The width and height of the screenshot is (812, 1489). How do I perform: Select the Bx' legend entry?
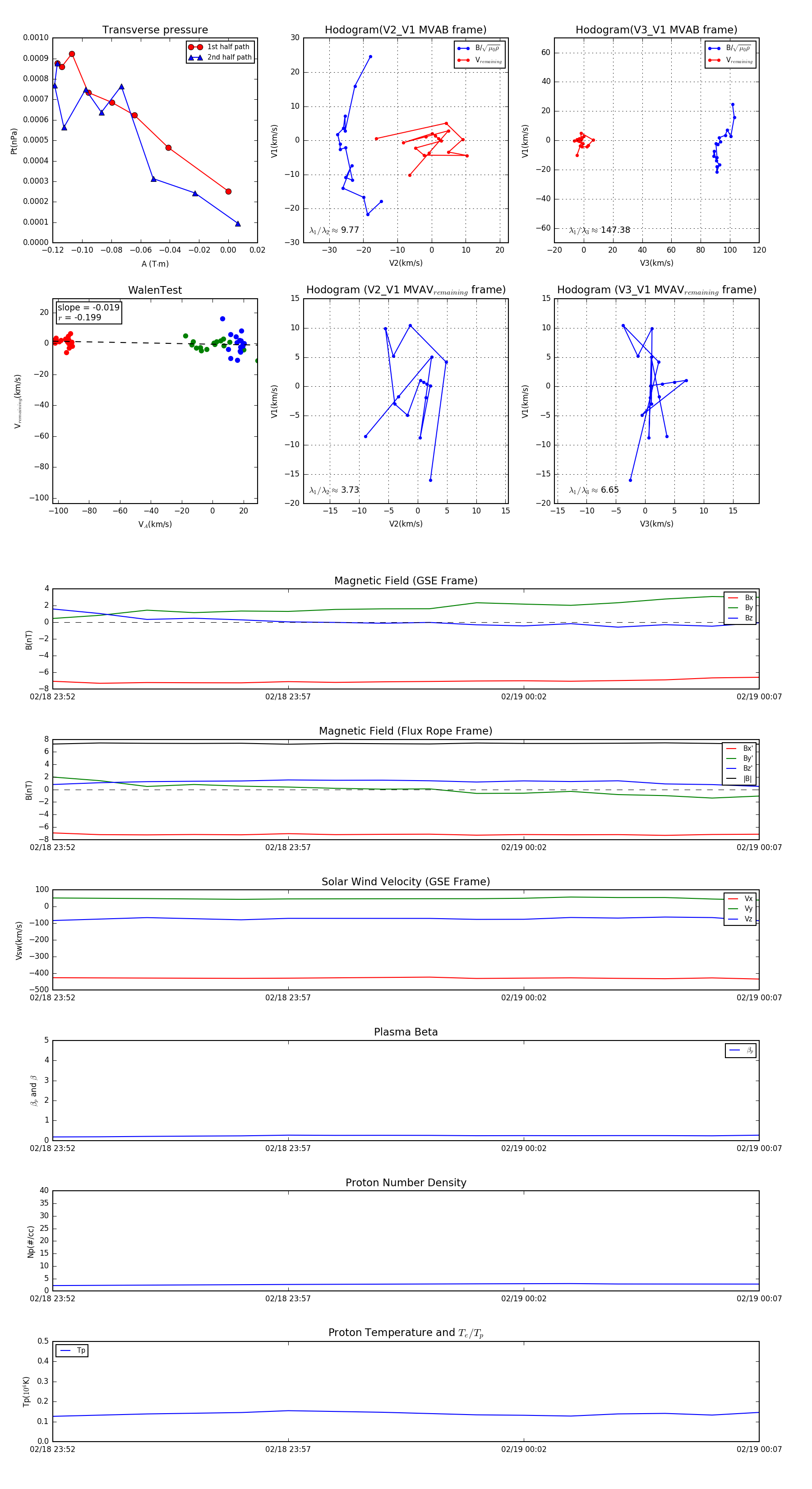click(x=740, y=749)
